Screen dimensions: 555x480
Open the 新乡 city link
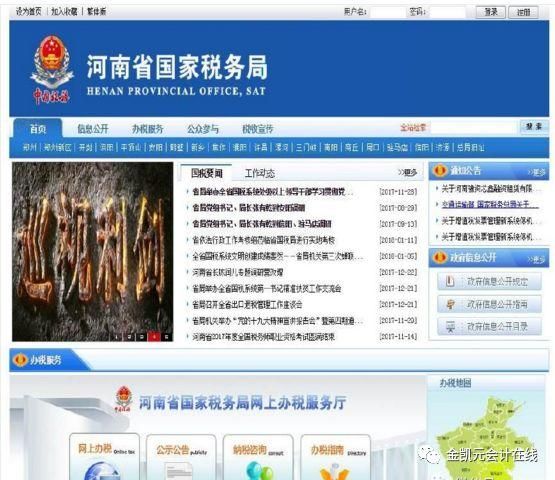click(198, 147)
